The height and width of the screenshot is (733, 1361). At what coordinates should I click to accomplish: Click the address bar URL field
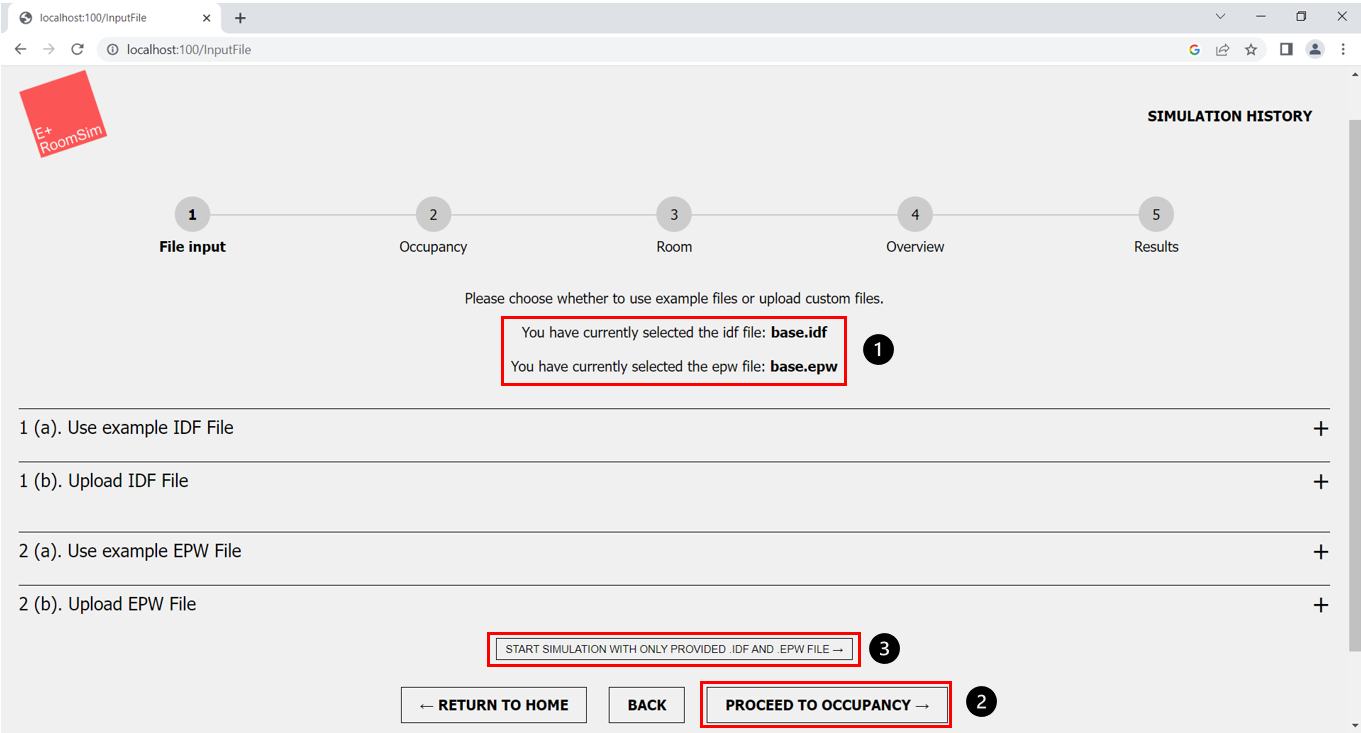pos(640,49)
